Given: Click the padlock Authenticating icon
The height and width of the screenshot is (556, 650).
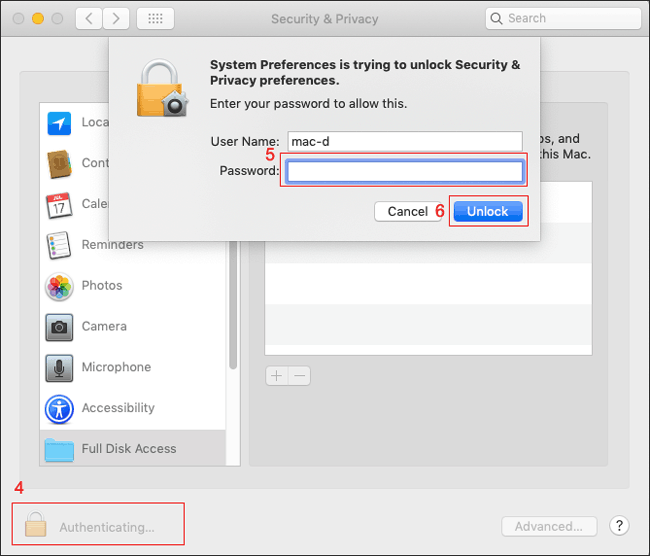Looking at the screenshot, I should pyautogui.click(x=36, y=525).
